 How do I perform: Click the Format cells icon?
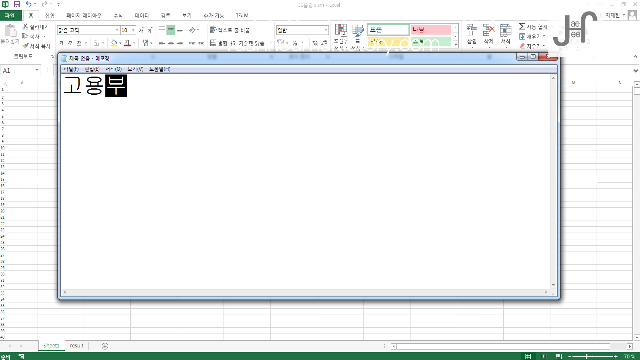506,30
